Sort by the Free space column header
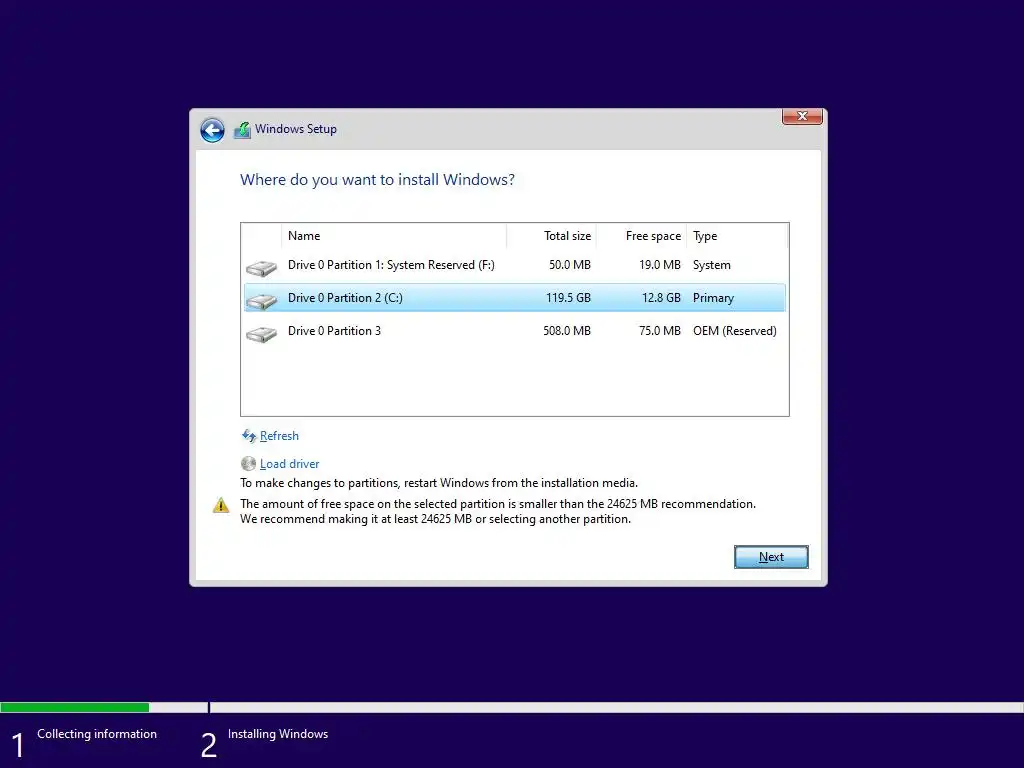 point(641,236)
